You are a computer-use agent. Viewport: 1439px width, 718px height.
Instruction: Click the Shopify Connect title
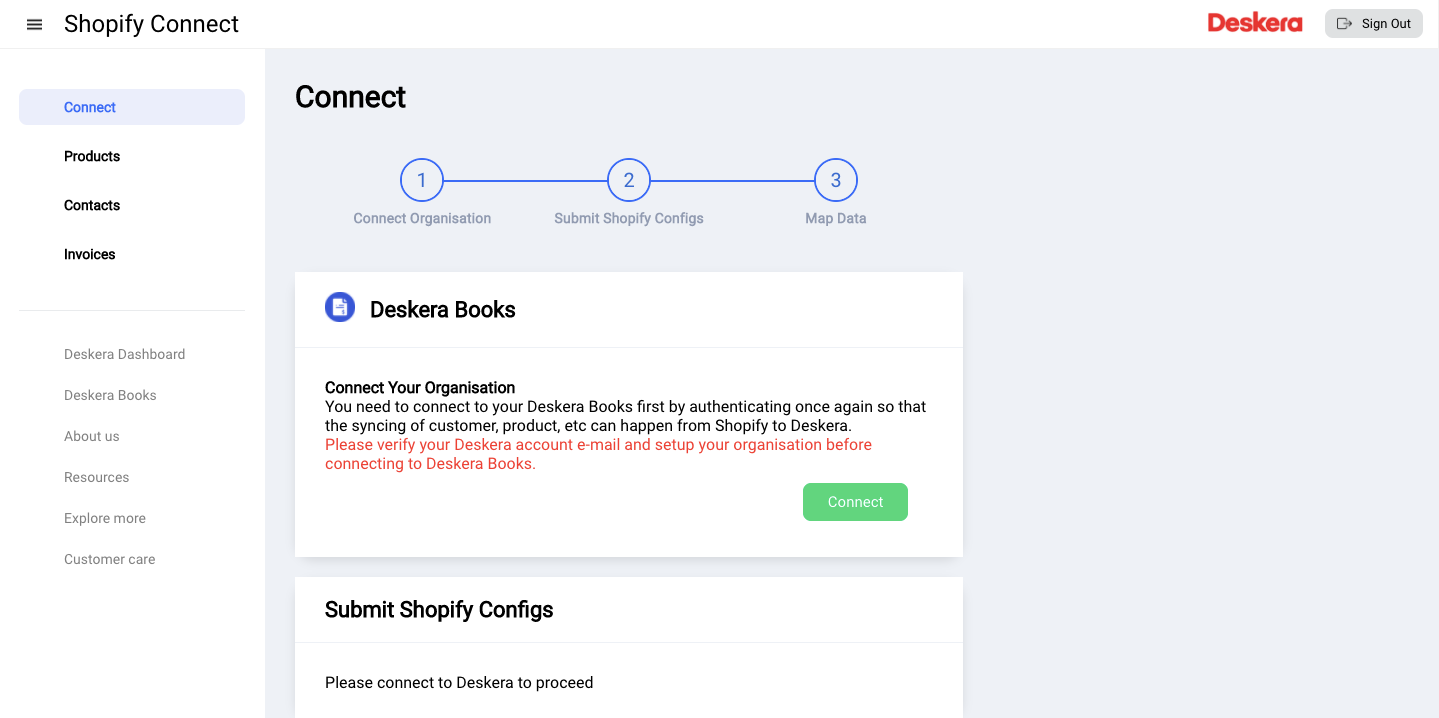click(x=151, y=24)
